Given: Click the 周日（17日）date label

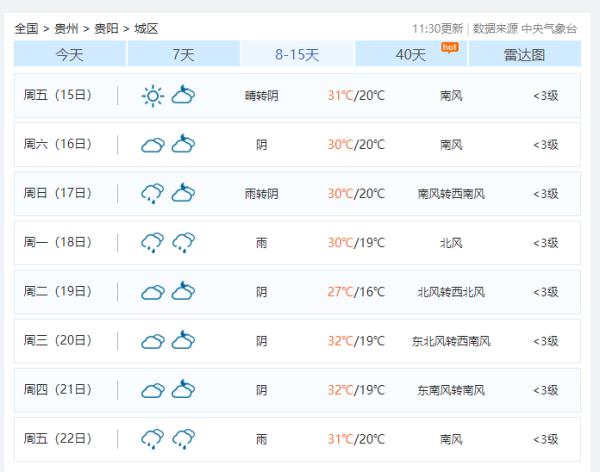Looking at the screenshot, I should tap(58, 193).
